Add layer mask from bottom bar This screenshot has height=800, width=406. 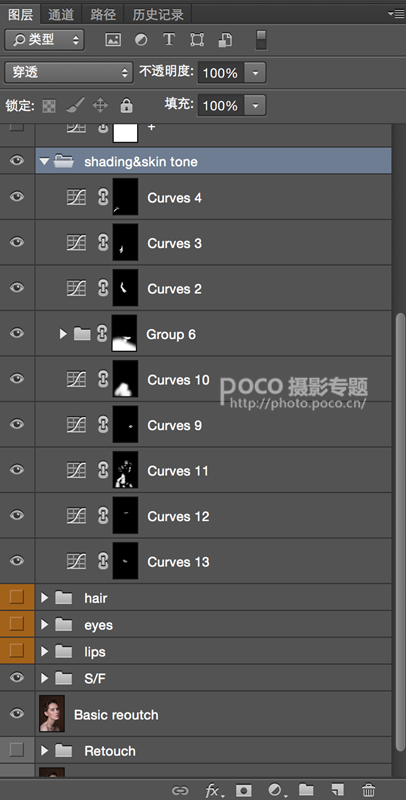[x=244, y=790]
